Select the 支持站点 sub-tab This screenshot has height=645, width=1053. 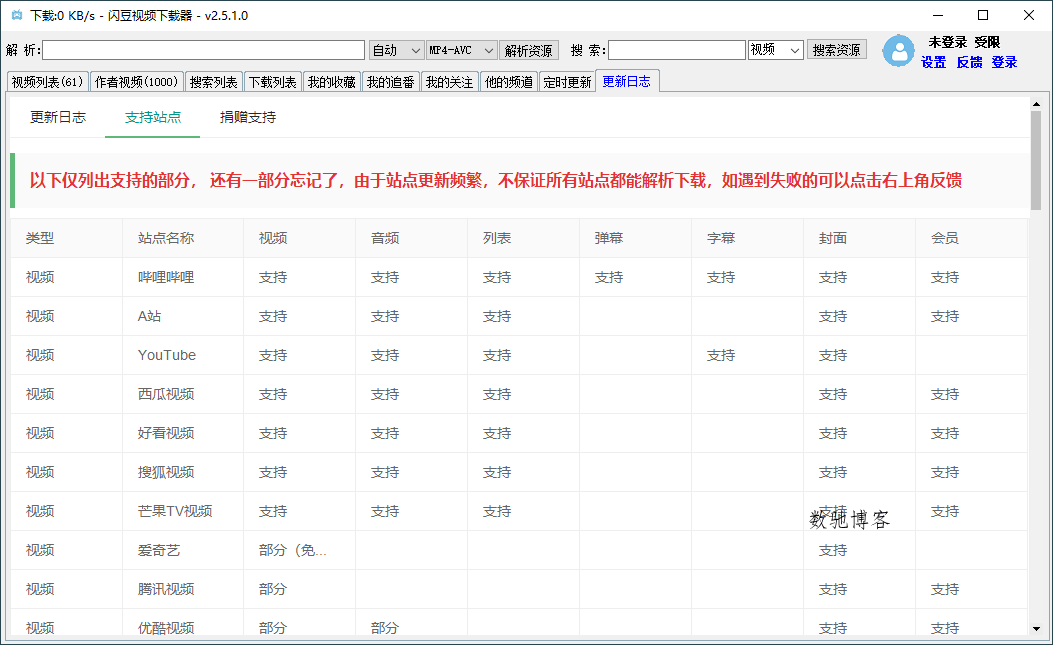tap(152, 118)
